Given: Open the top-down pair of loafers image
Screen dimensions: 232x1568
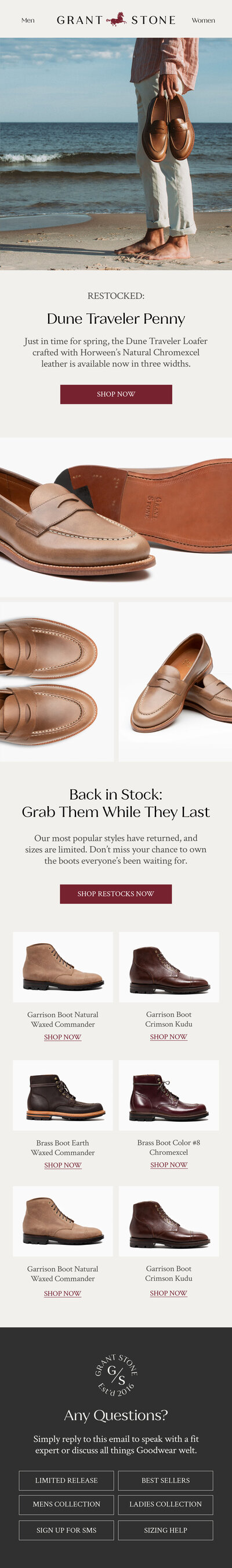Looking at the screenshot, I should [57, 682].
